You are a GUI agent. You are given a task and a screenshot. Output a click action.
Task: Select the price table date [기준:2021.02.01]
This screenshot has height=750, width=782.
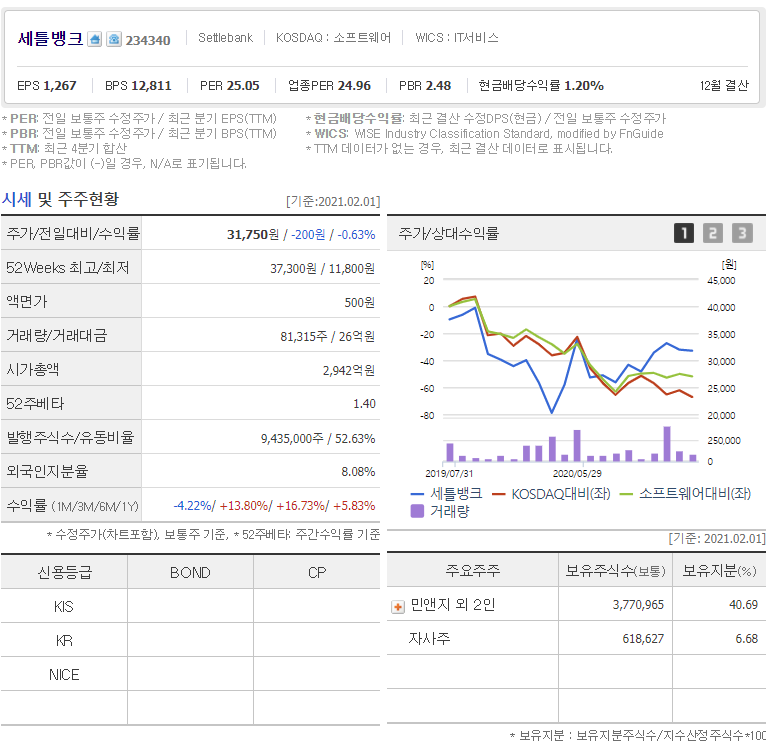[333, 201]
